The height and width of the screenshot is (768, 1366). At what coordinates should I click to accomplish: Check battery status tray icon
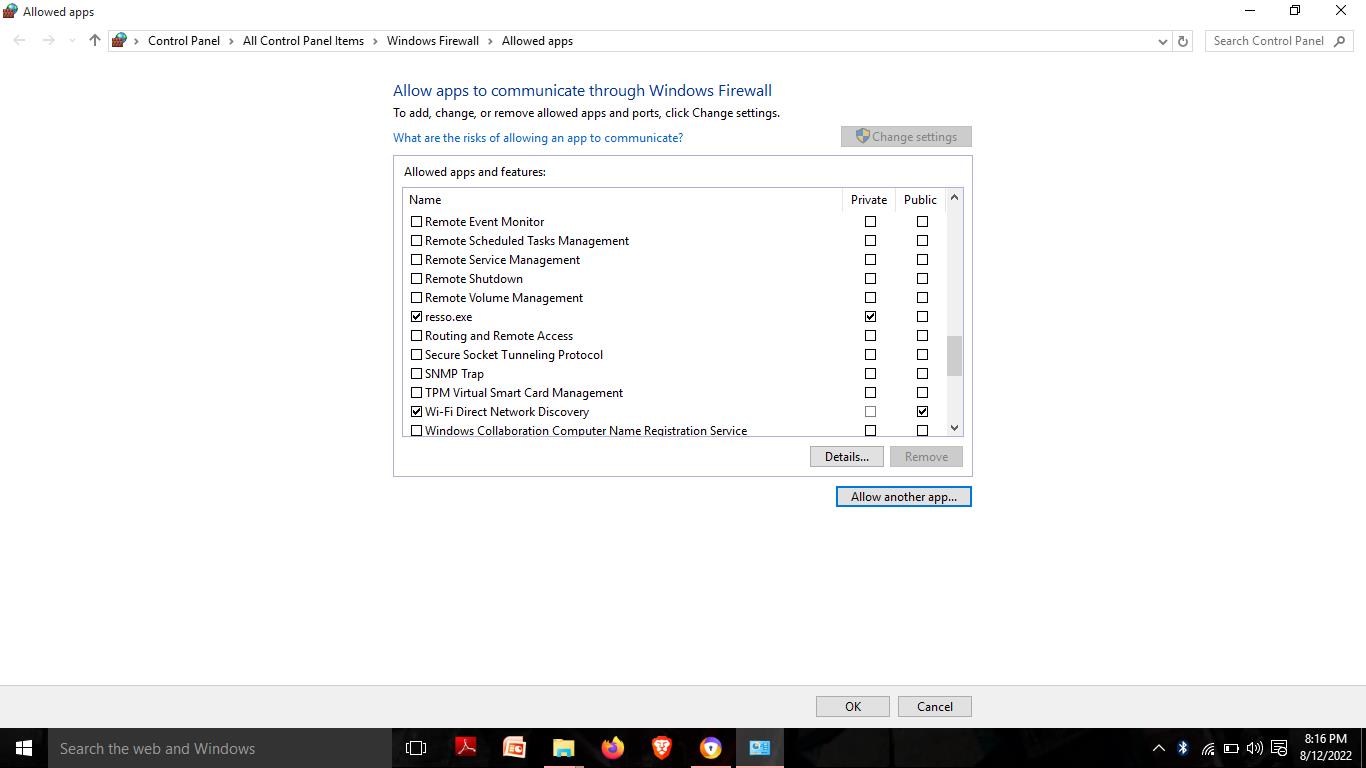[1231, 748]
